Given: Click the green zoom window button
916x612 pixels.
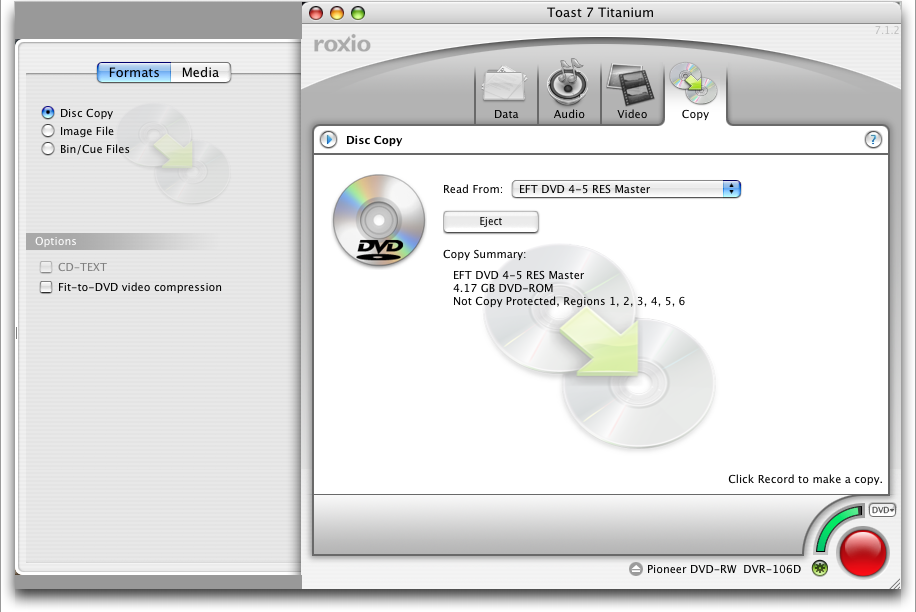Looking at the screenshot, I should click(358, 13).
